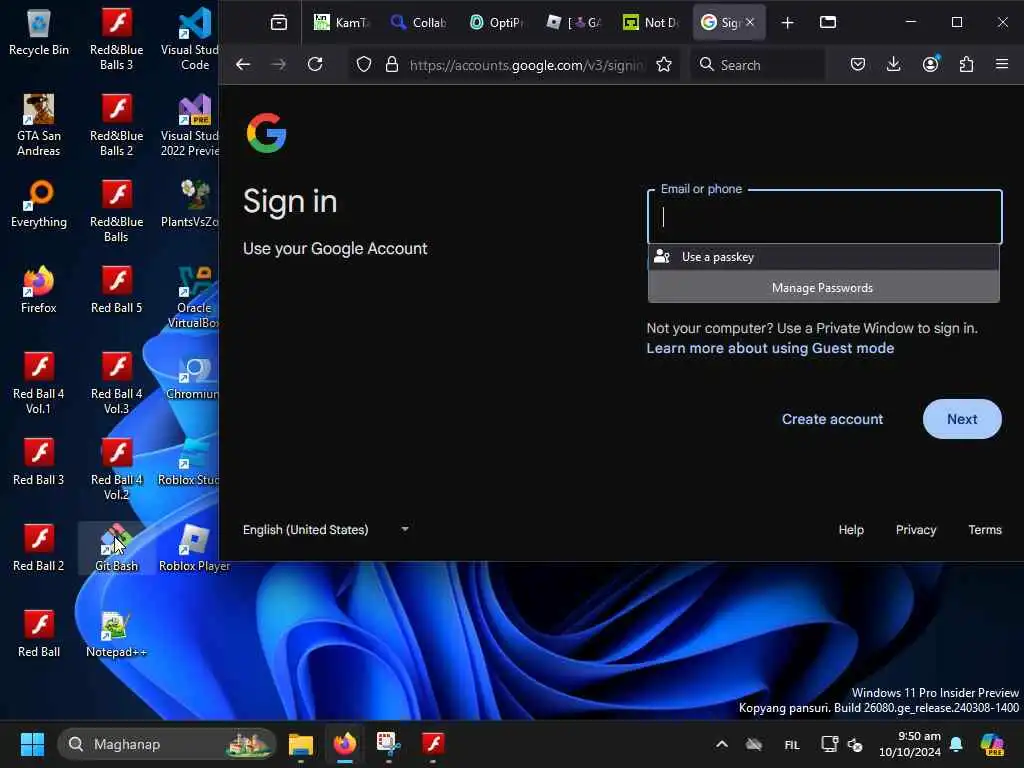Open Manage Passwords

823,288
